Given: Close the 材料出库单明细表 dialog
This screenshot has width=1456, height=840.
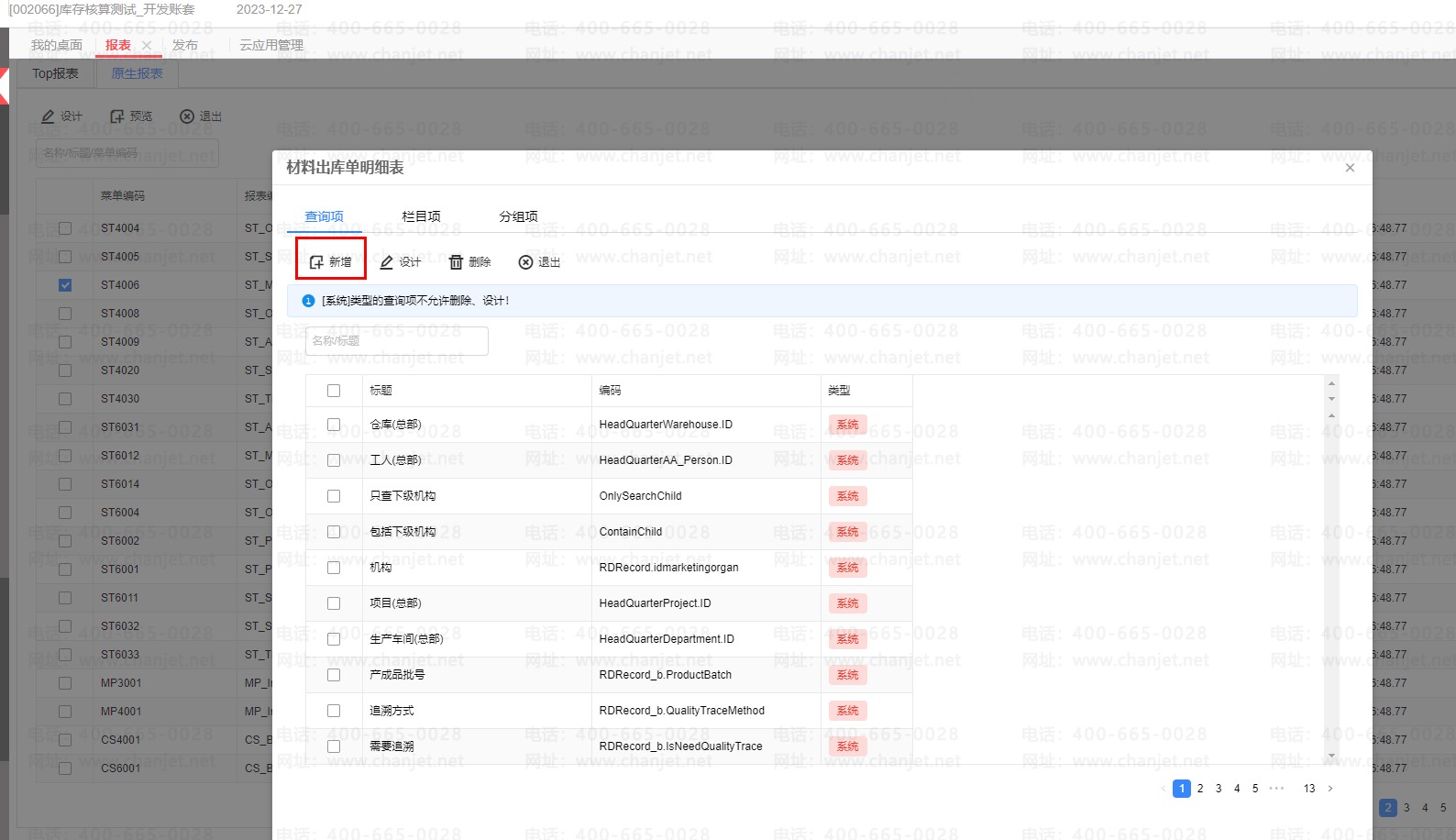Looking at the screenshot, I should [x=1350, y=168].
